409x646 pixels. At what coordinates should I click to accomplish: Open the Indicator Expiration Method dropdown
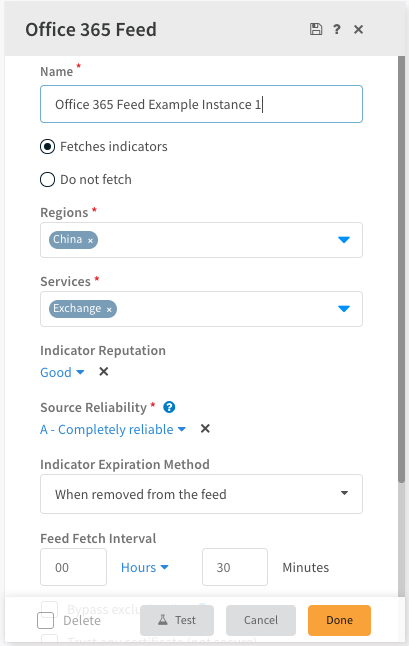pyautogui.click(x=201, y=494)
